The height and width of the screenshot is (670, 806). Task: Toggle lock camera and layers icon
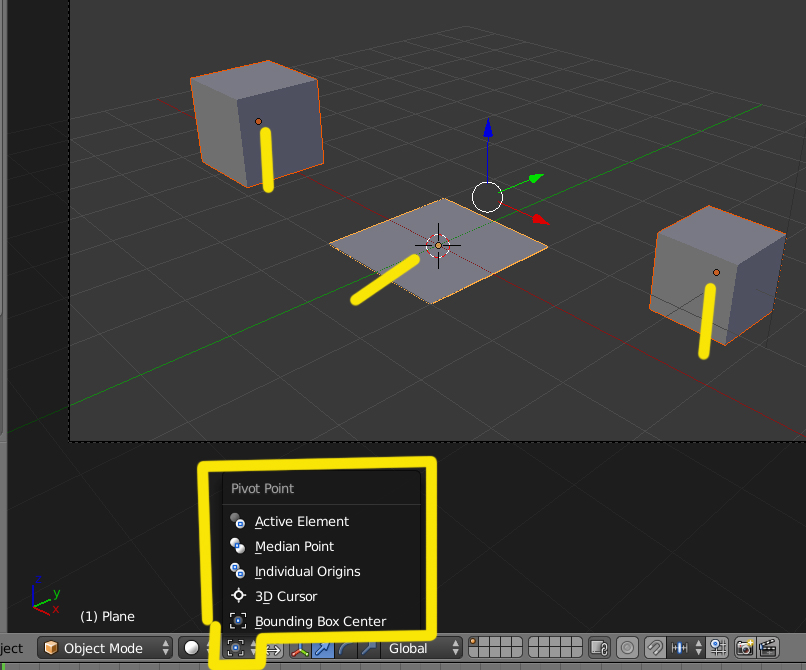point(599,648)
